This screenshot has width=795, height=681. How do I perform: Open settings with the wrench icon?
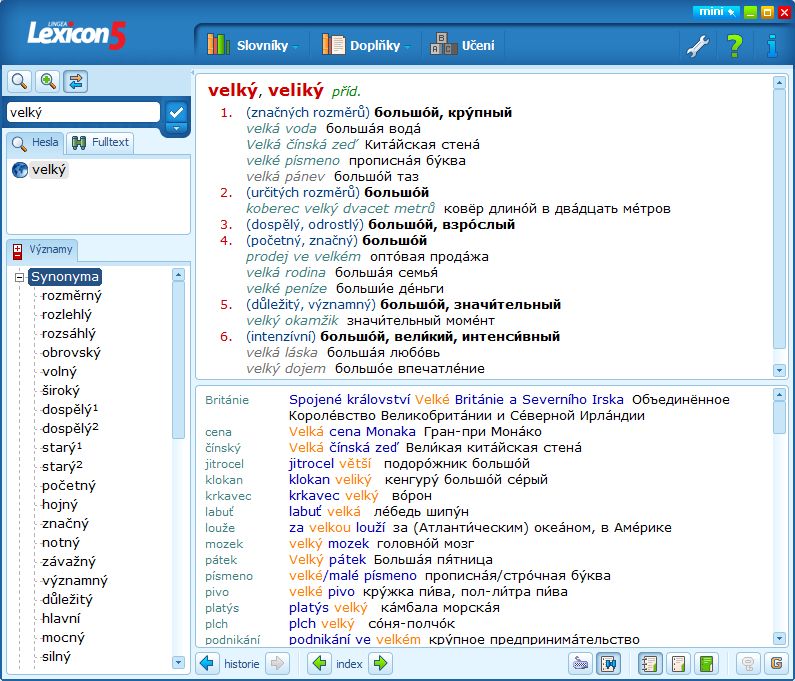point(696,45)
